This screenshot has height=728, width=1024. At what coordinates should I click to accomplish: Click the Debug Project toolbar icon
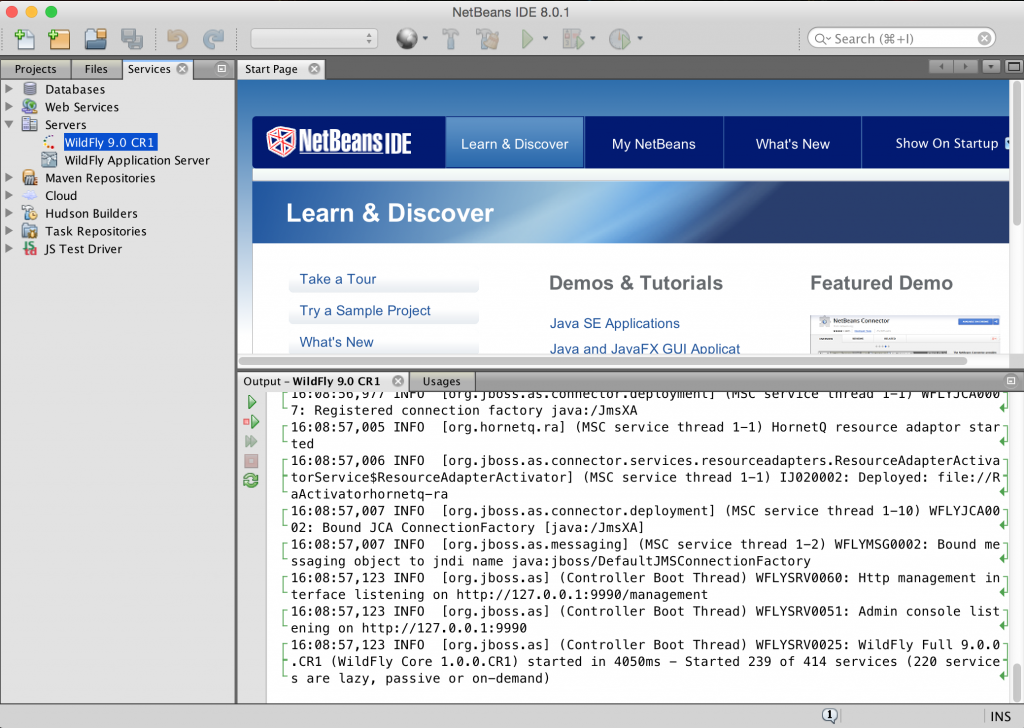(x=573, y=39)
